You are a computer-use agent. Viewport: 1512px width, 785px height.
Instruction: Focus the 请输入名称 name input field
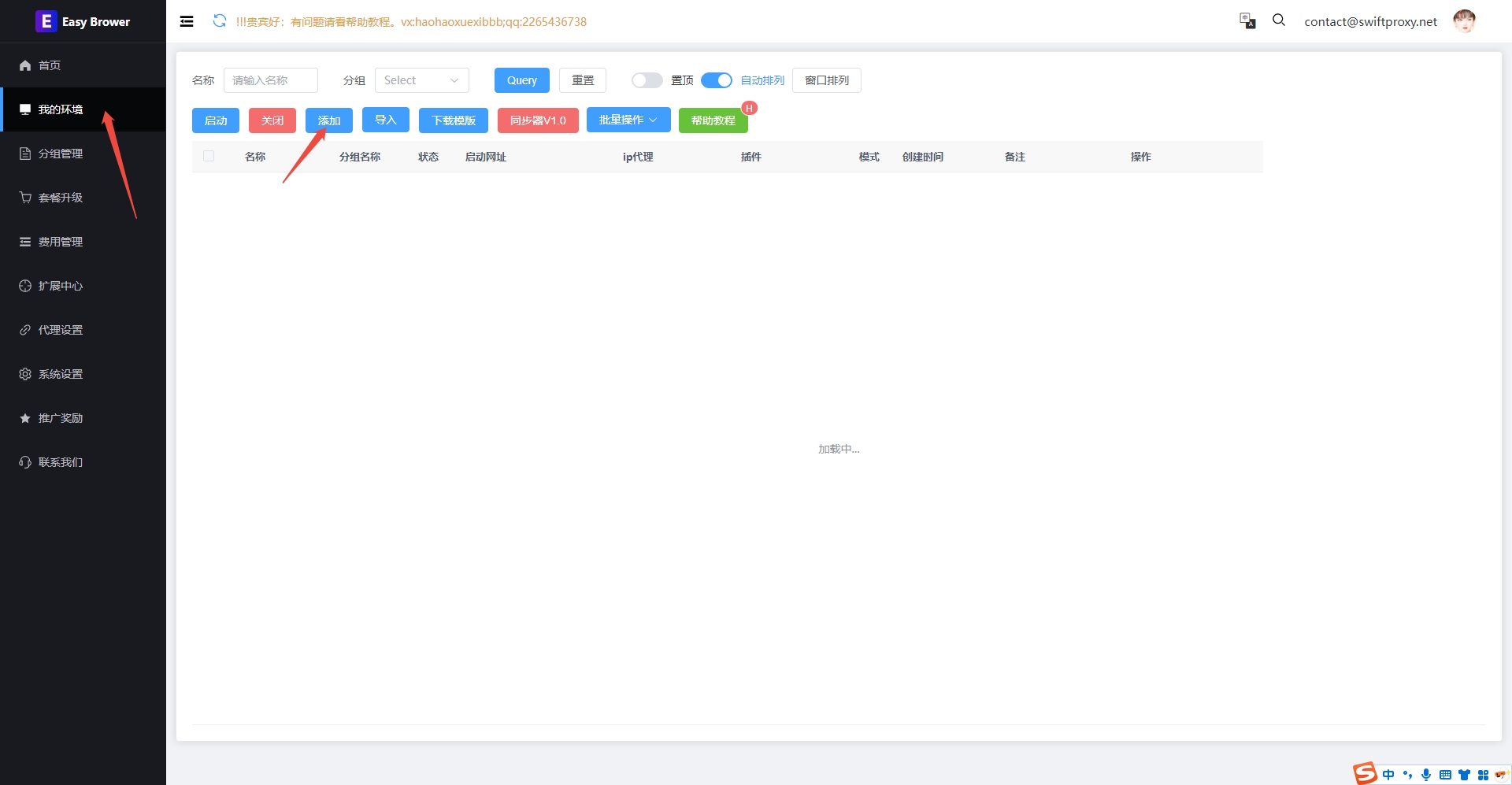[x=270, y=80]
